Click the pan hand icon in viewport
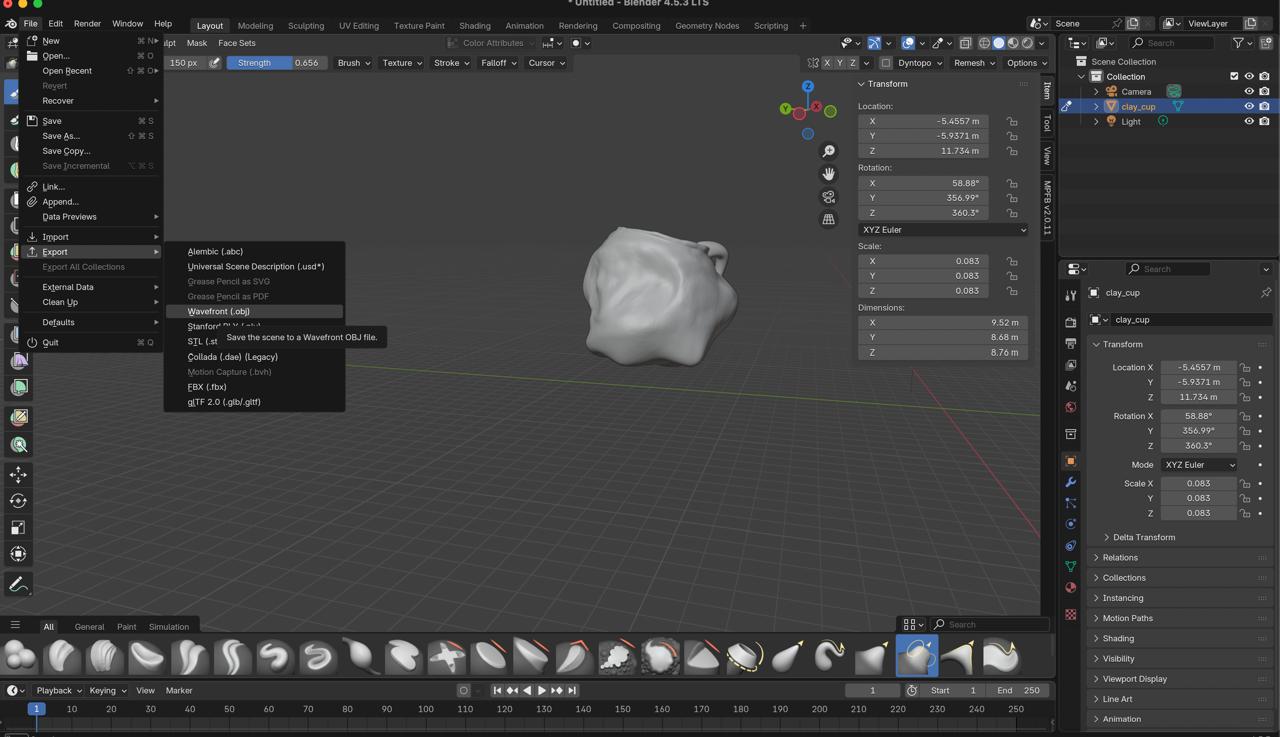 point(828,174)
